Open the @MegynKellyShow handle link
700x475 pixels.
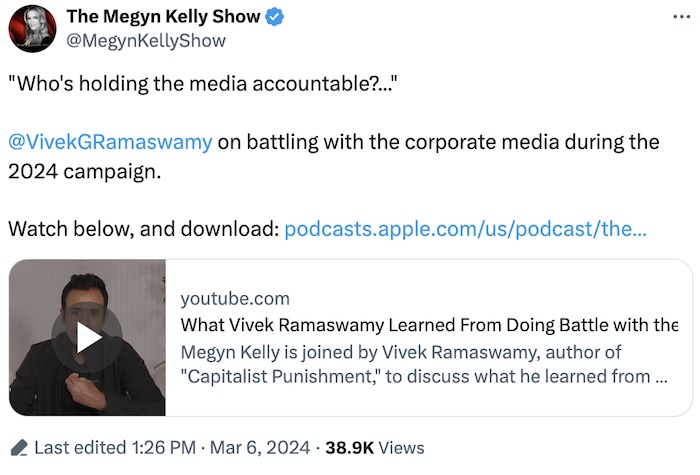146,41
